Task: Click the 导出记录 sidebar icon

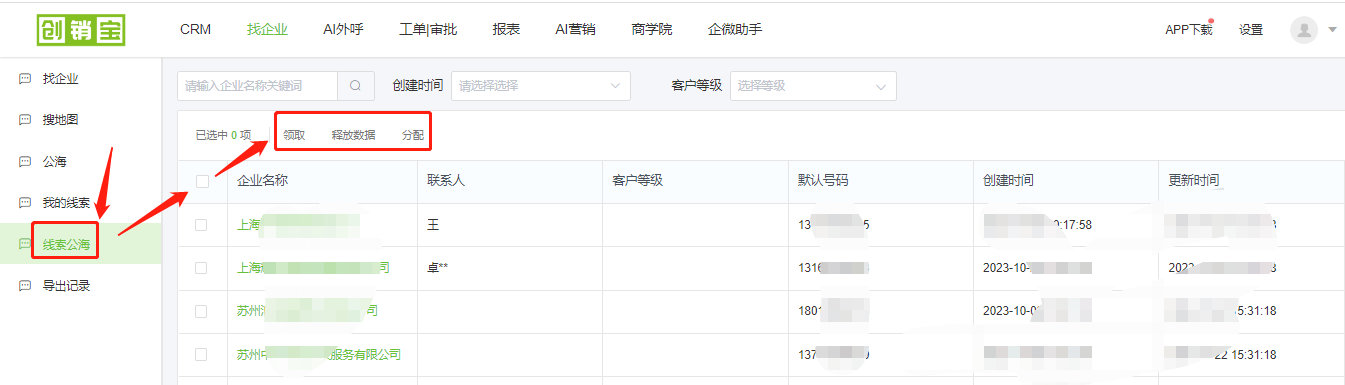Action: pos(25,286)
